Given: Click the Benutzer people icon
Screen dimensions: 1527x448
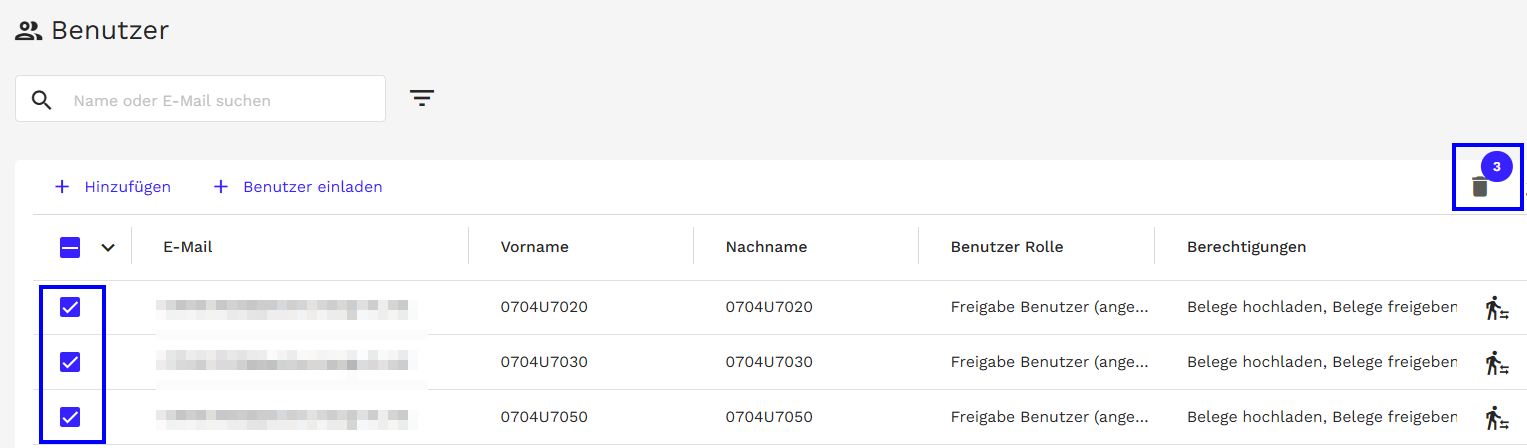Looking at the screenshot, I should pos(28,31).
